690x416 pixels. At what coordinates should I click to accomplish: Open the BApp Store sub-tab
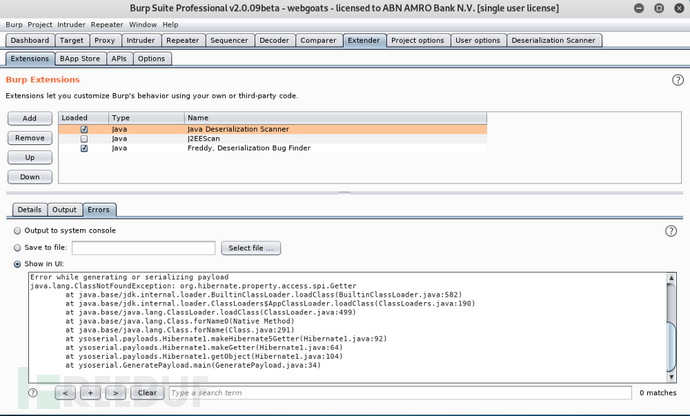click(x=80, y=59)
